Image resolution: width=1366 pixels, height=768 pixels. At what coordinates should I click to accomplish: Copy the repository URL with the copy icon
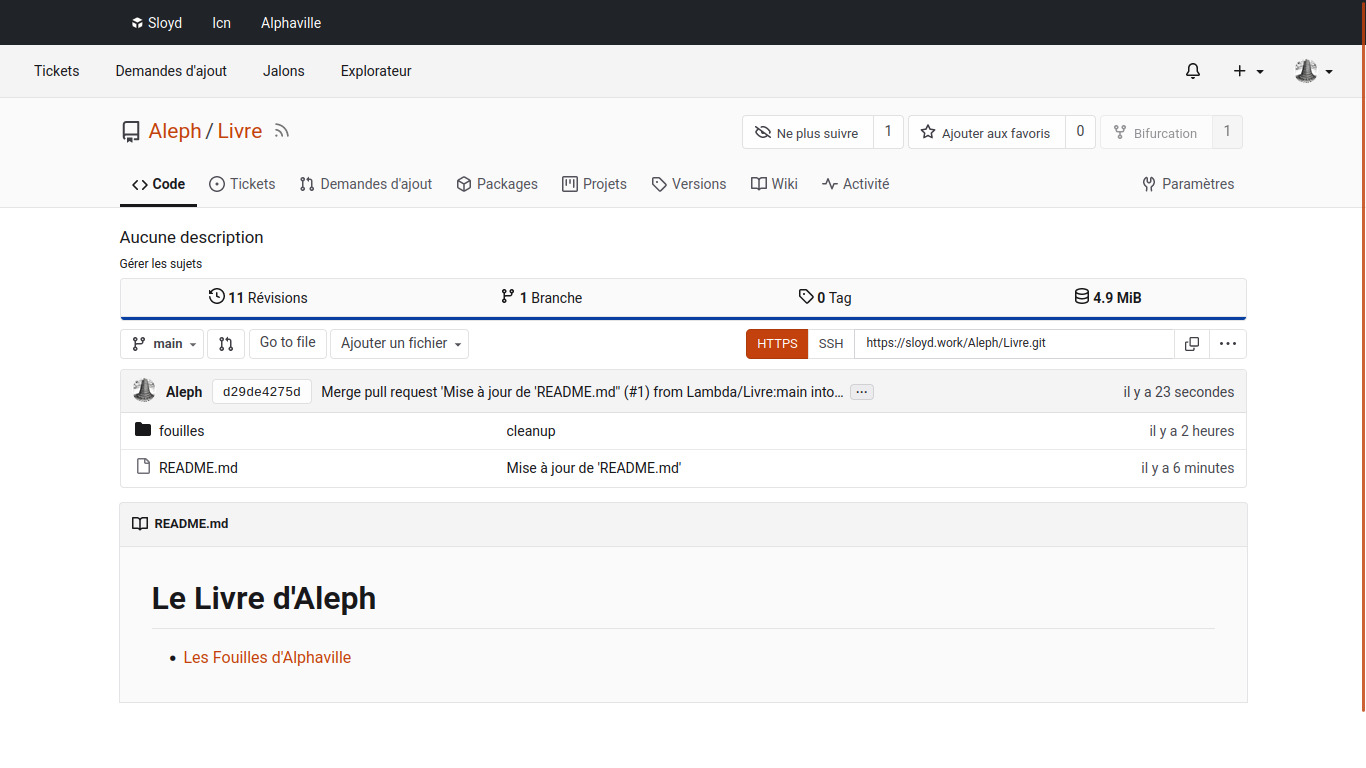pos(1191,344)
